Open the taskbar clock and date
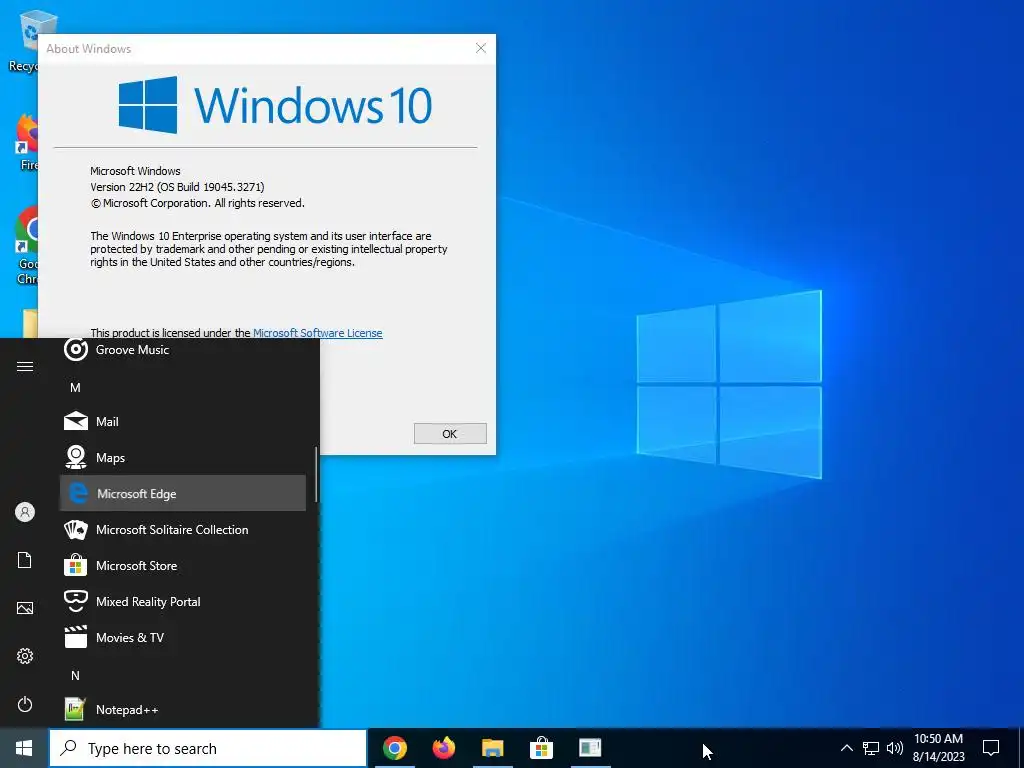The image size is (1024, 768). (x=938, y=748)
